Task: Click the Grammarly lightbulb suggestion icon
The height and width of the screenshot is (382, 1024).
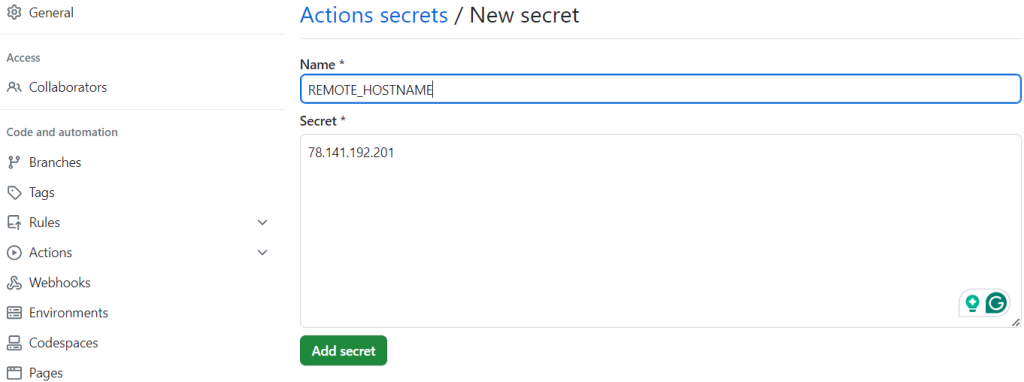Action: click(972, 303)
